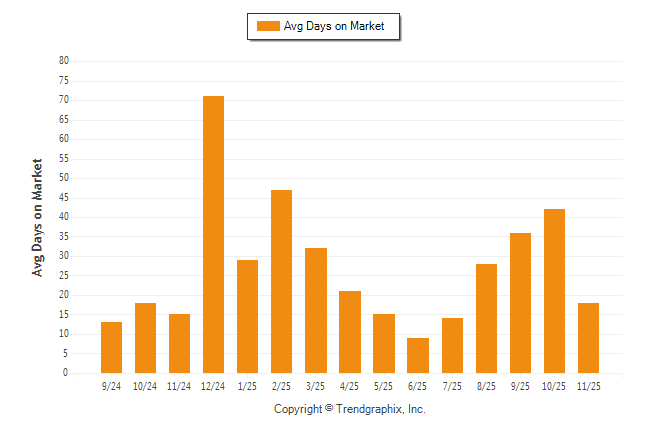Select the 12/24 tallest bar

[213, 234]
